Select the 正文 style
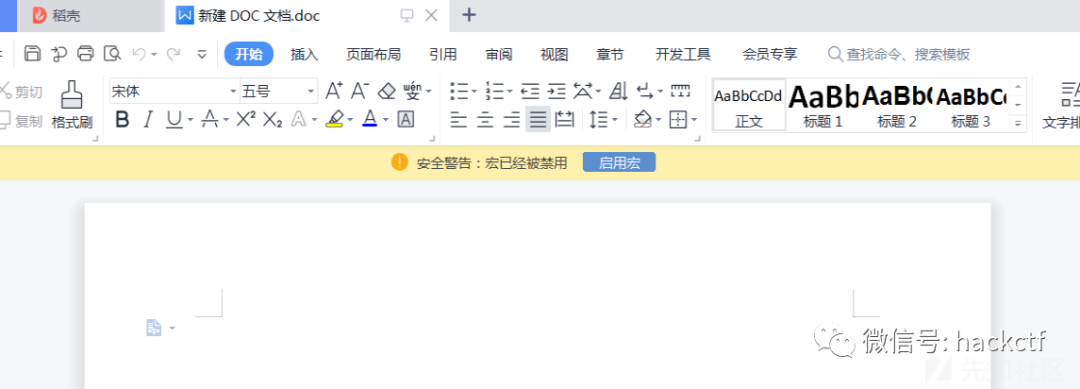Image resolution: width=1080 pixels, height=389 pixels. (749, 105)
